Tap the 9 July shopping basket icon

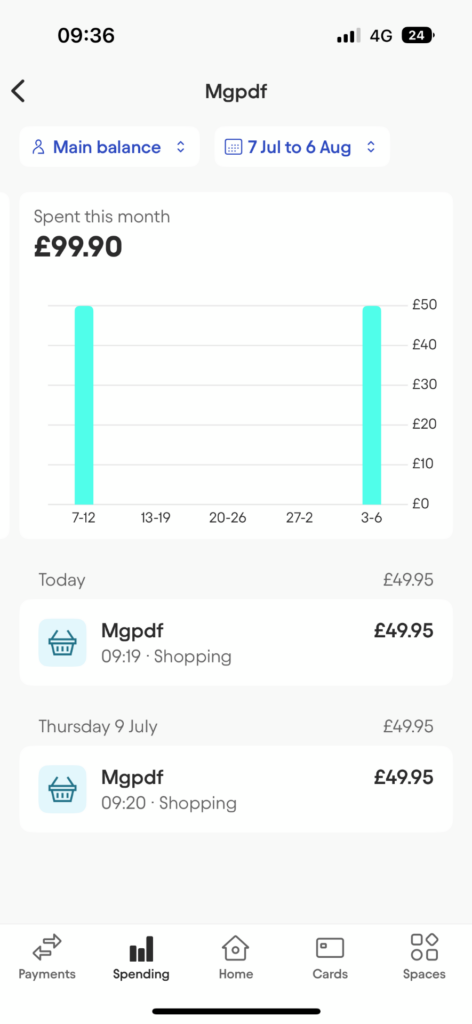pyautogui.click(x=63, y=789)
